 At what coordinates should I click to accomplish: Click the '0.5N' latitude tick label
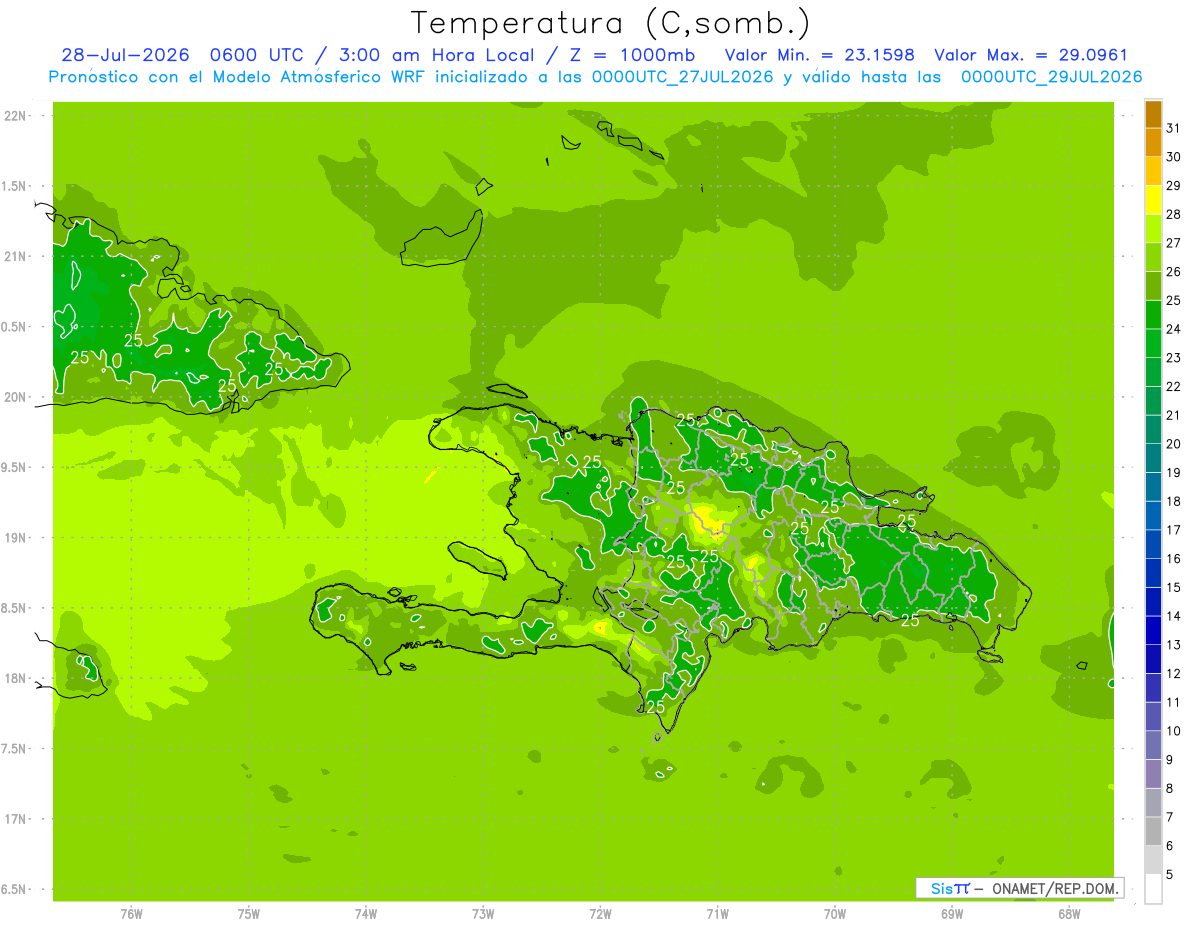point(14,327)
